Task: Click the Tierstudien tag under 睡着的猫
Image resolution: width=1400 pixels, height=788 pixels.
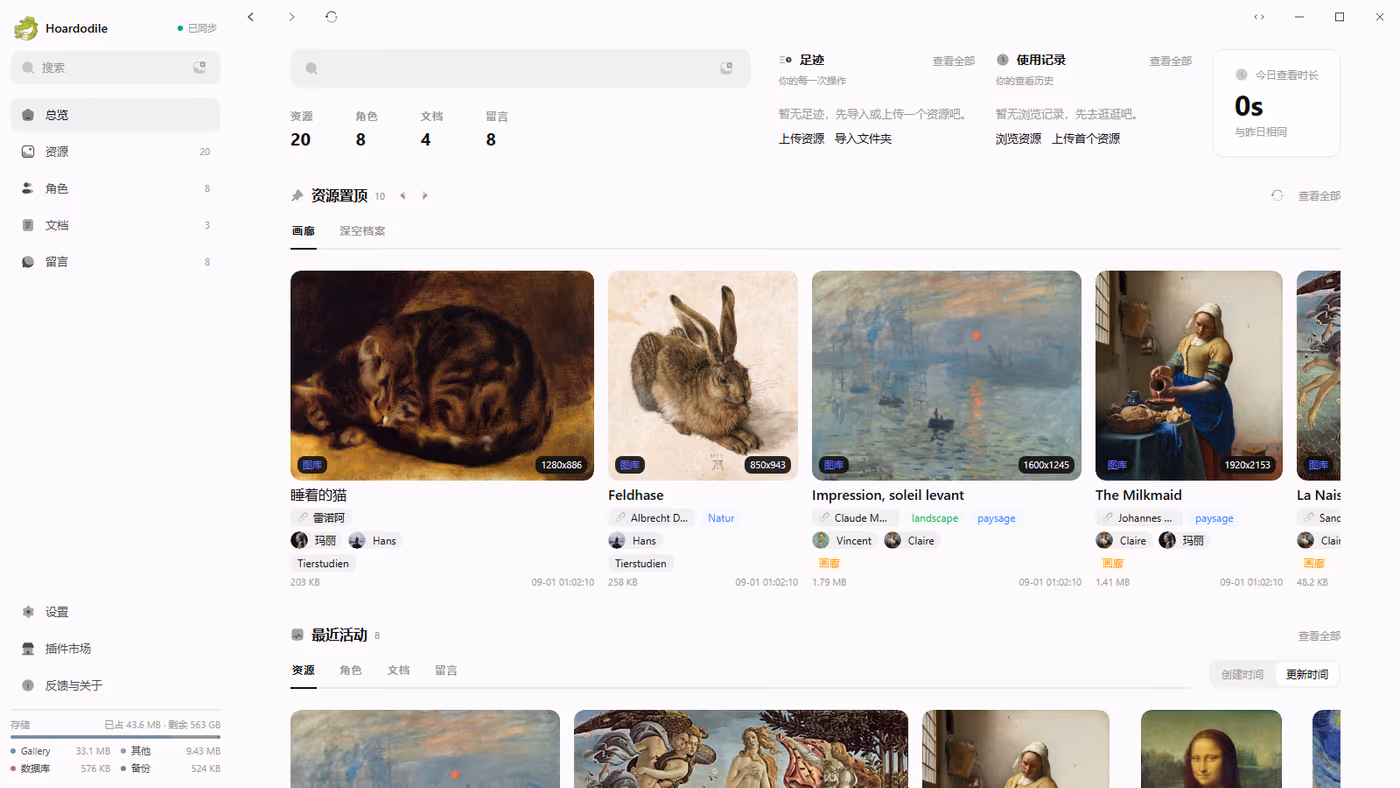Action: [323, 564]
